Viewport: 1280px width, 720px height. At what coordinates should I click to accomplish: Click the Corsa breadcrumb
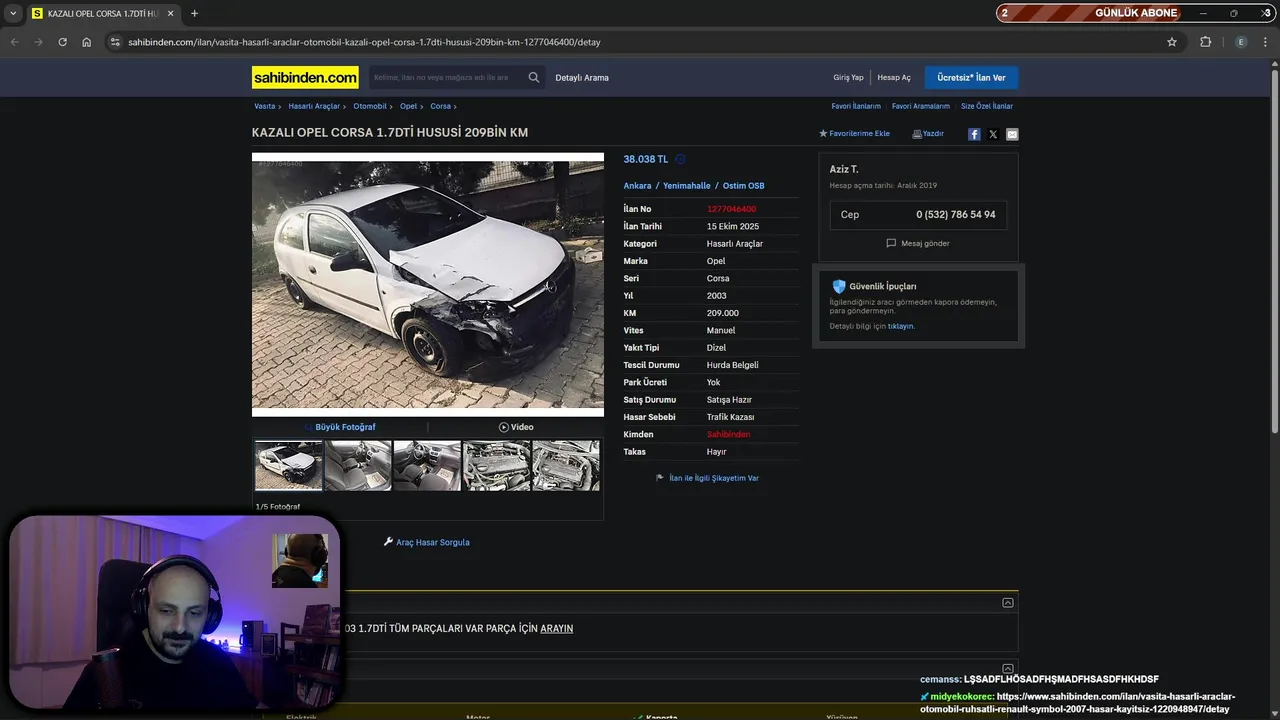440,106
